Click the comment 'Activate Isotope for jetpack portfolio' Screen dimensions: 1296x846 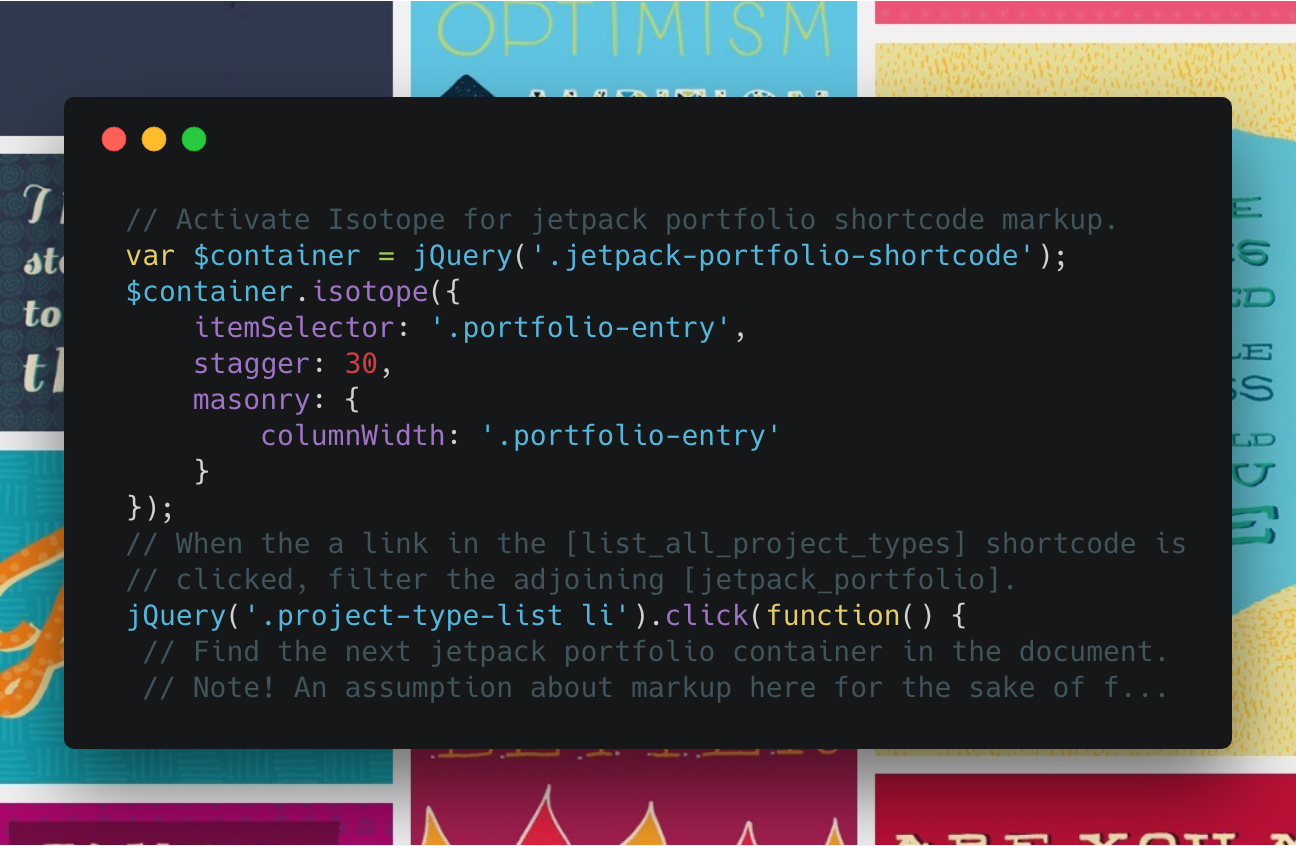[621, 220]
